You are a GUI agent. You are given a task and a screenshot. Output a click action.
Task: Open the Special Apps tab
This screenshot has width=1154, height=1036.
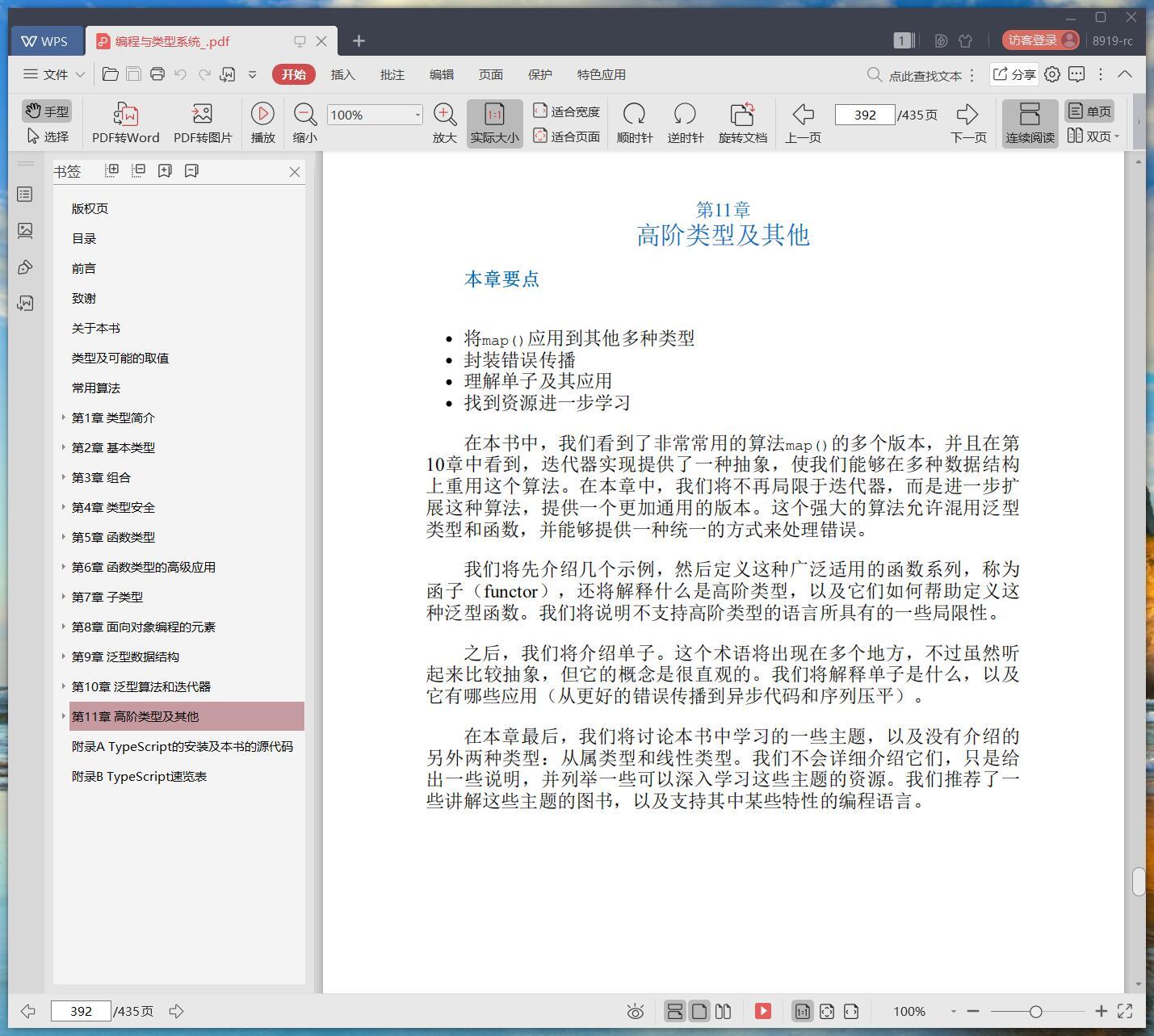pyautogui.click(x=601, y=74)
